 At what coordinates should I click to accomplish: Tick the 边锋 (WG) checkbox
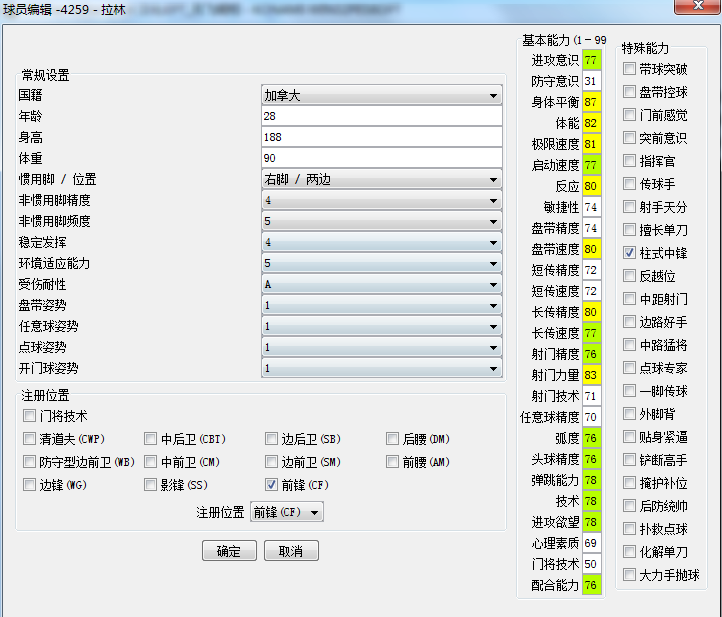(29, 484)
